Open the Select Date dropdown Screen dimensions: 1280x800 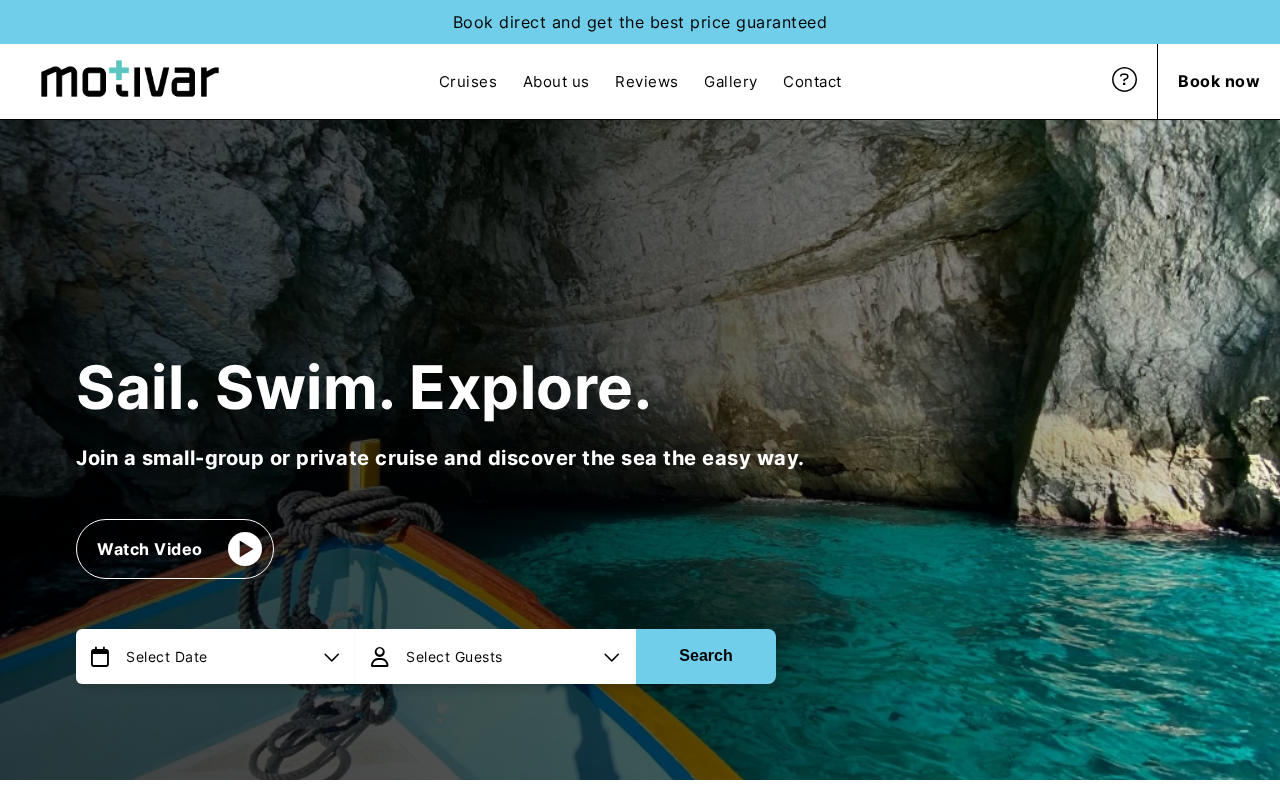215,657
